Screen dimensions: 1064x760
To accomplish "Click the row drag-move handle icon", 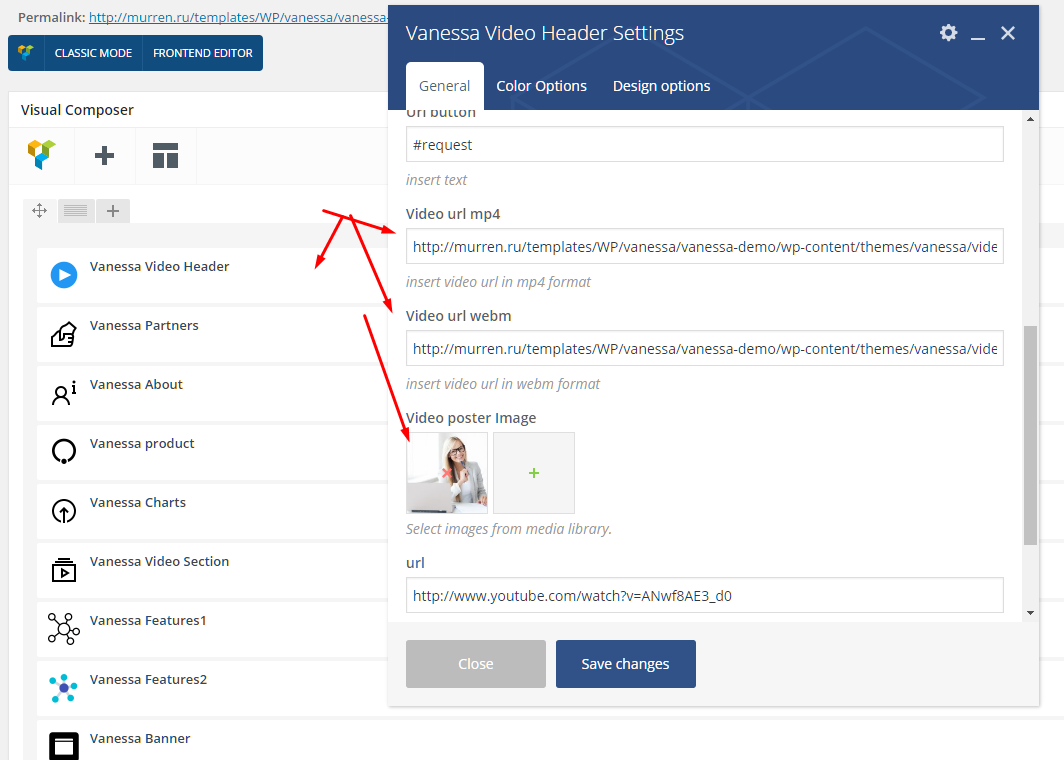I will click(x=40, y=210).
